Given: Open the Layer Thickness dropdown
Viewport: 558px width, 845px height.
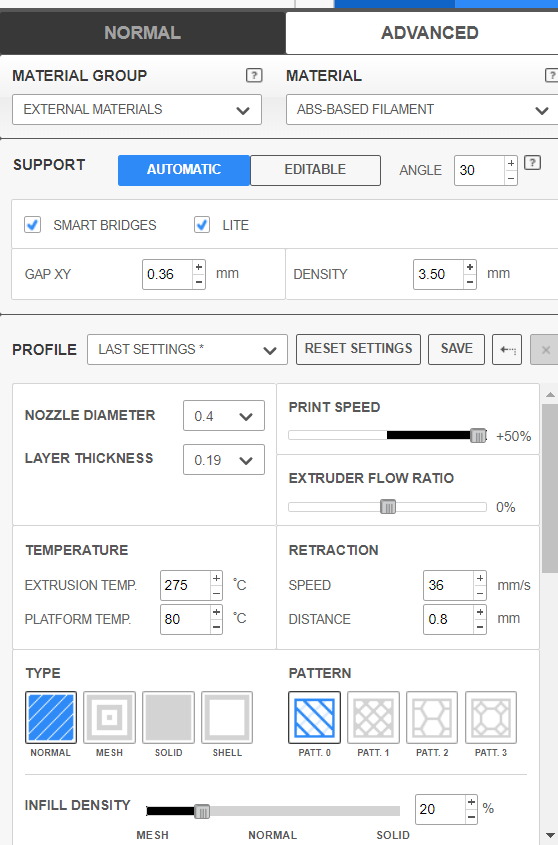Looking at the screenshot, I should click(x=224, y=460).
